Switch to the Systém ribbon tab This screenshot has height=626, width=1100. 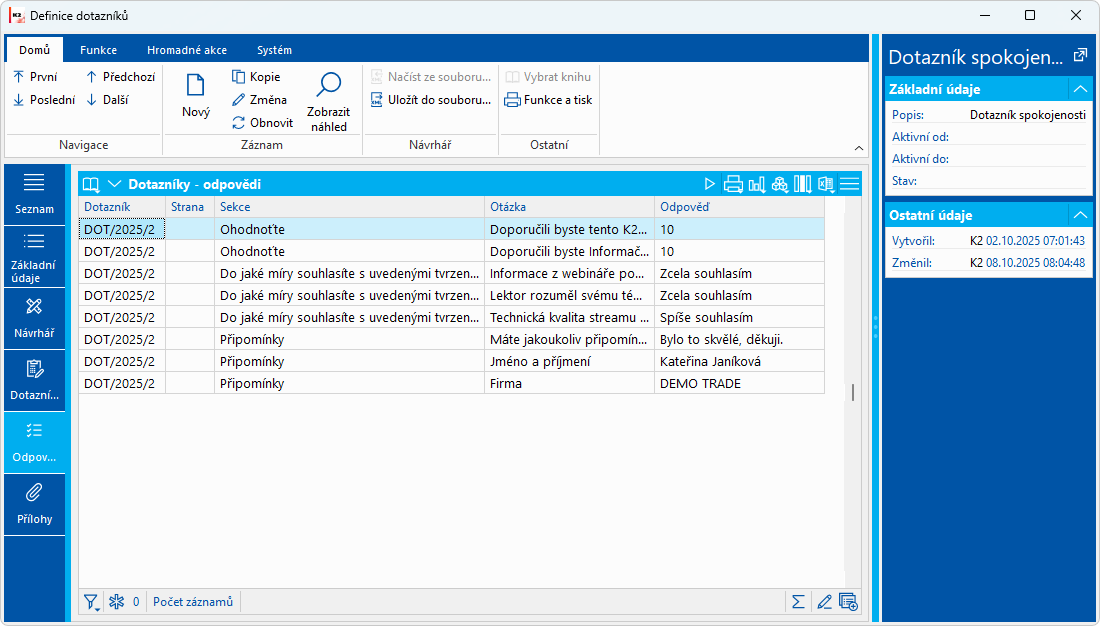pos(274,50)
